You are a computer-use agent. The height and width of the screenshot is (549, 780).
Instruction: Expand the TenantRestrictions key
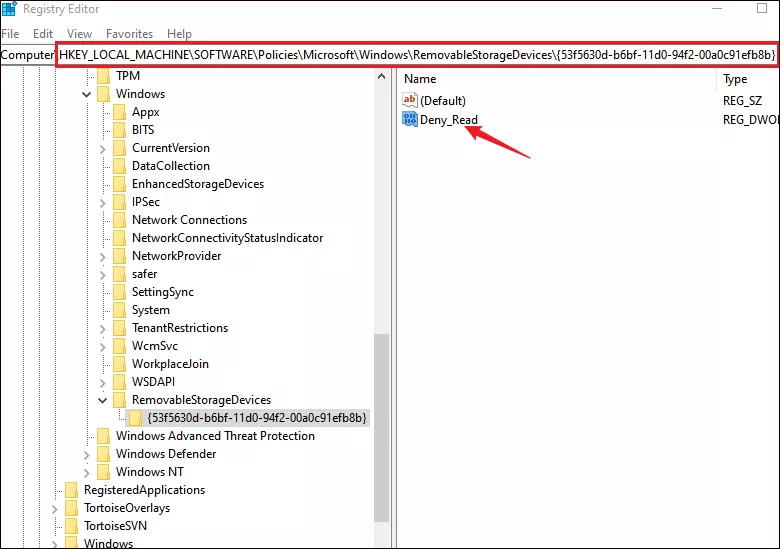click(102, 328)
